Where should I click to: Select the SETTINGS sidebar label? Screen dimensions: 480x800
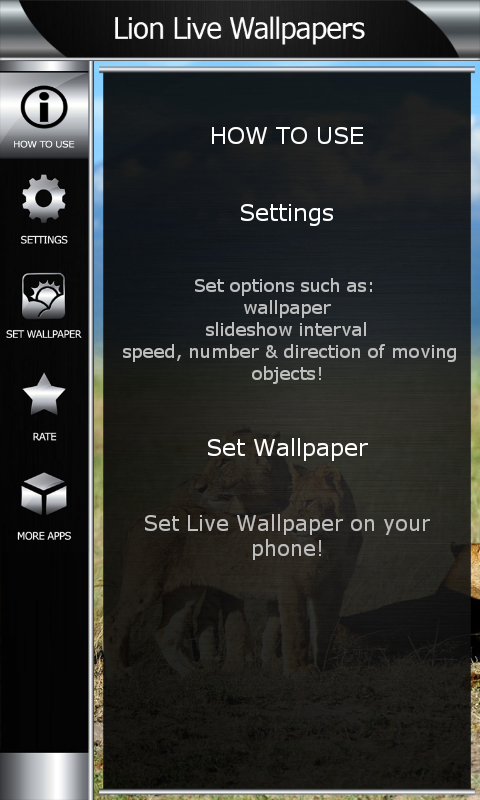44,240
